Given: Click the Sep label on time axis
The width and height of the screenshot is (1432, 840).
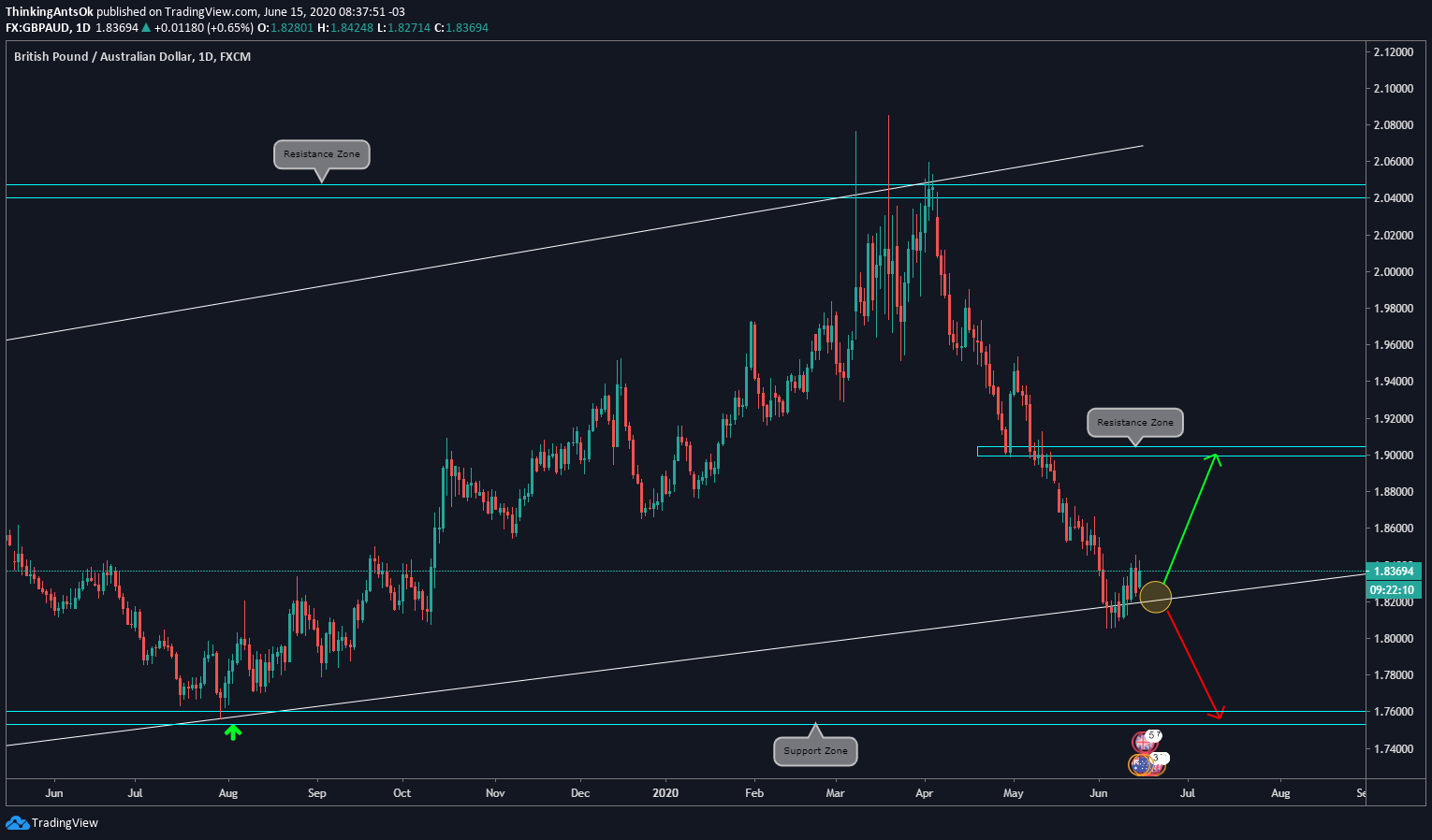Looking at the screenshot, I should tap(317, 793).
